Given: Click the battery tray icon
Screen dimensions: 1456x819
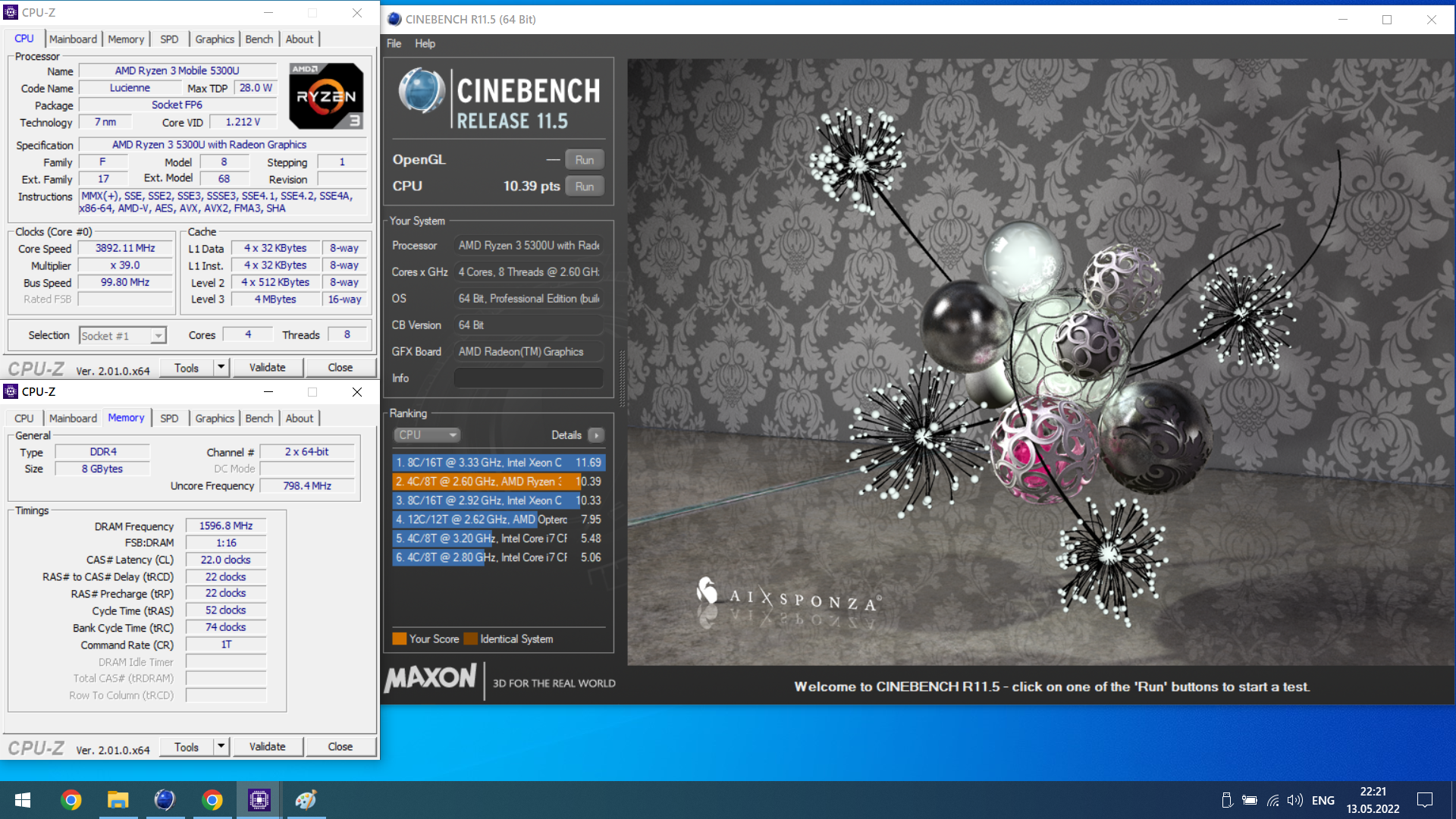Looking at the screenshot, I should (1250, 800).
